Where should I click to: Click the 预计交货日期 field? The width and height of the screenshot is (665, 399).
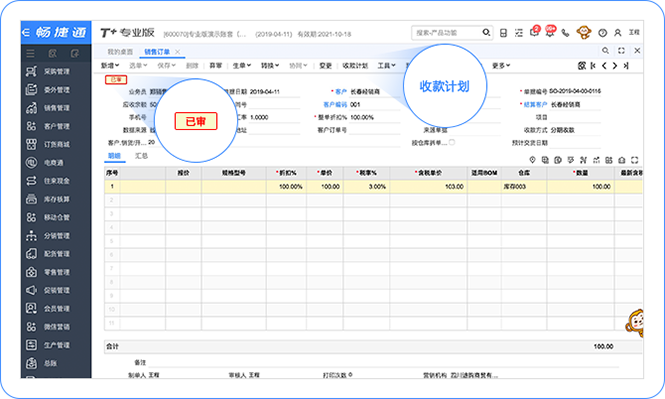pos(575,142)
